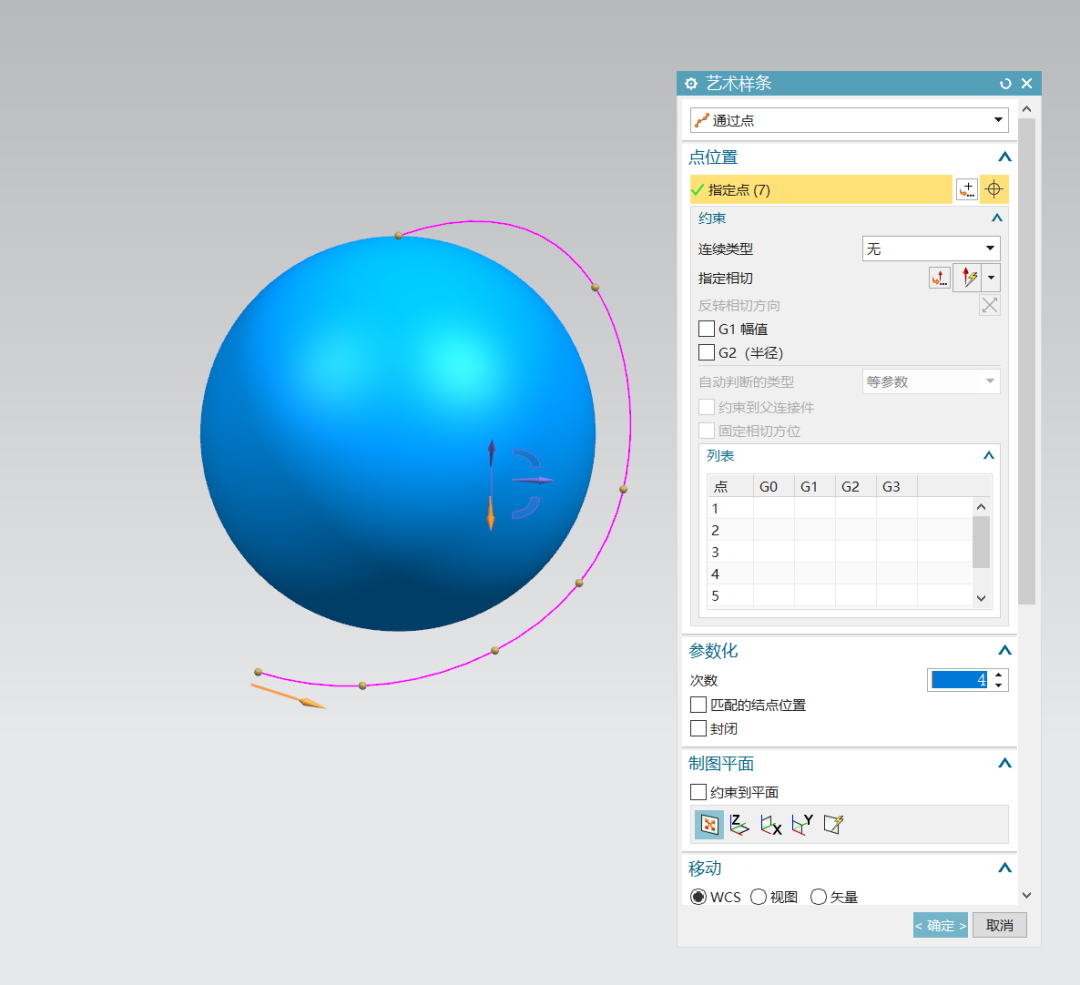Open the 等参数 dropdown
This screenshot has height=985, width=1080.
tap(931, 382)
